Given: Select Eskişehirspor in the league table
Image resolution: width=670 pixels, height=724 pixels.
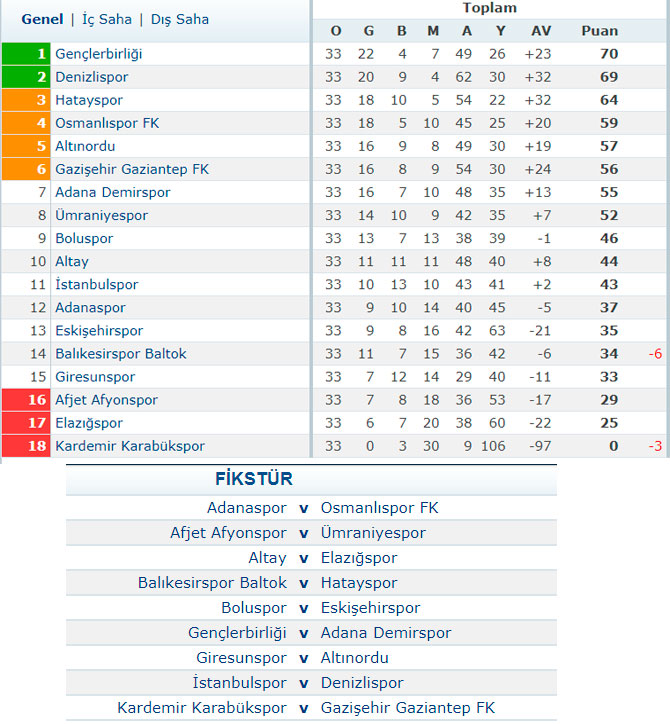Looking at the screenshot, I should [99, 331].
